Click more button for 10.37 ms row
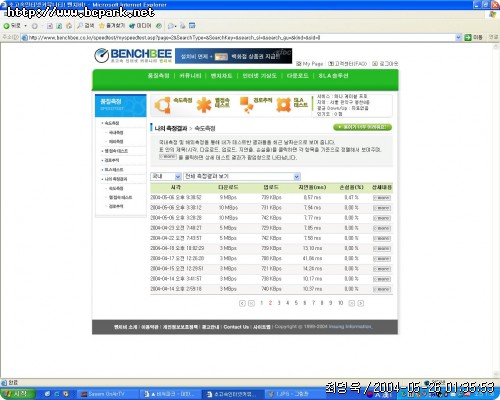 (382, 289)
